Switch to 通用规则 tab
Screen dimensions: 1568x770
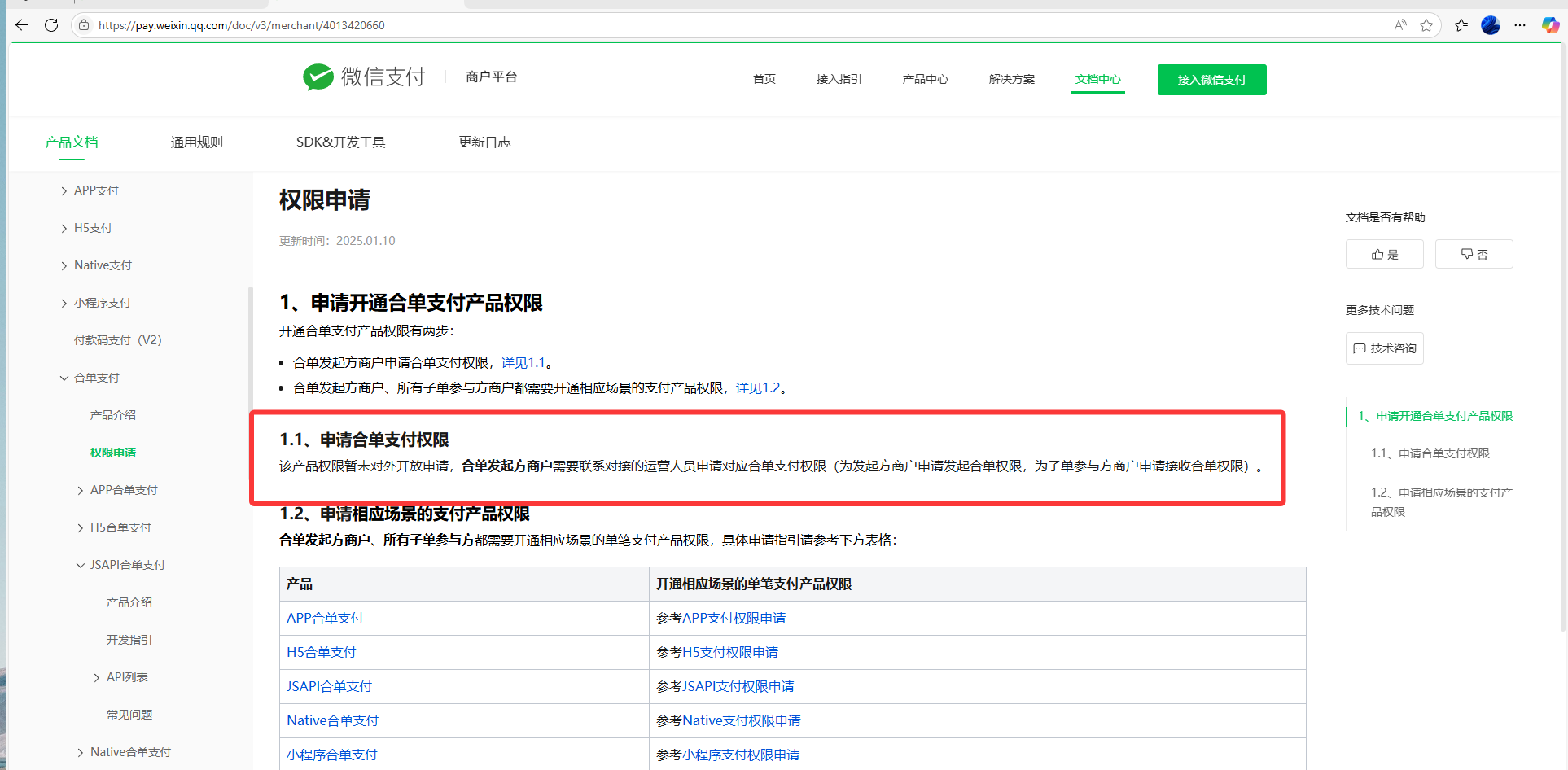click(196, 142)
